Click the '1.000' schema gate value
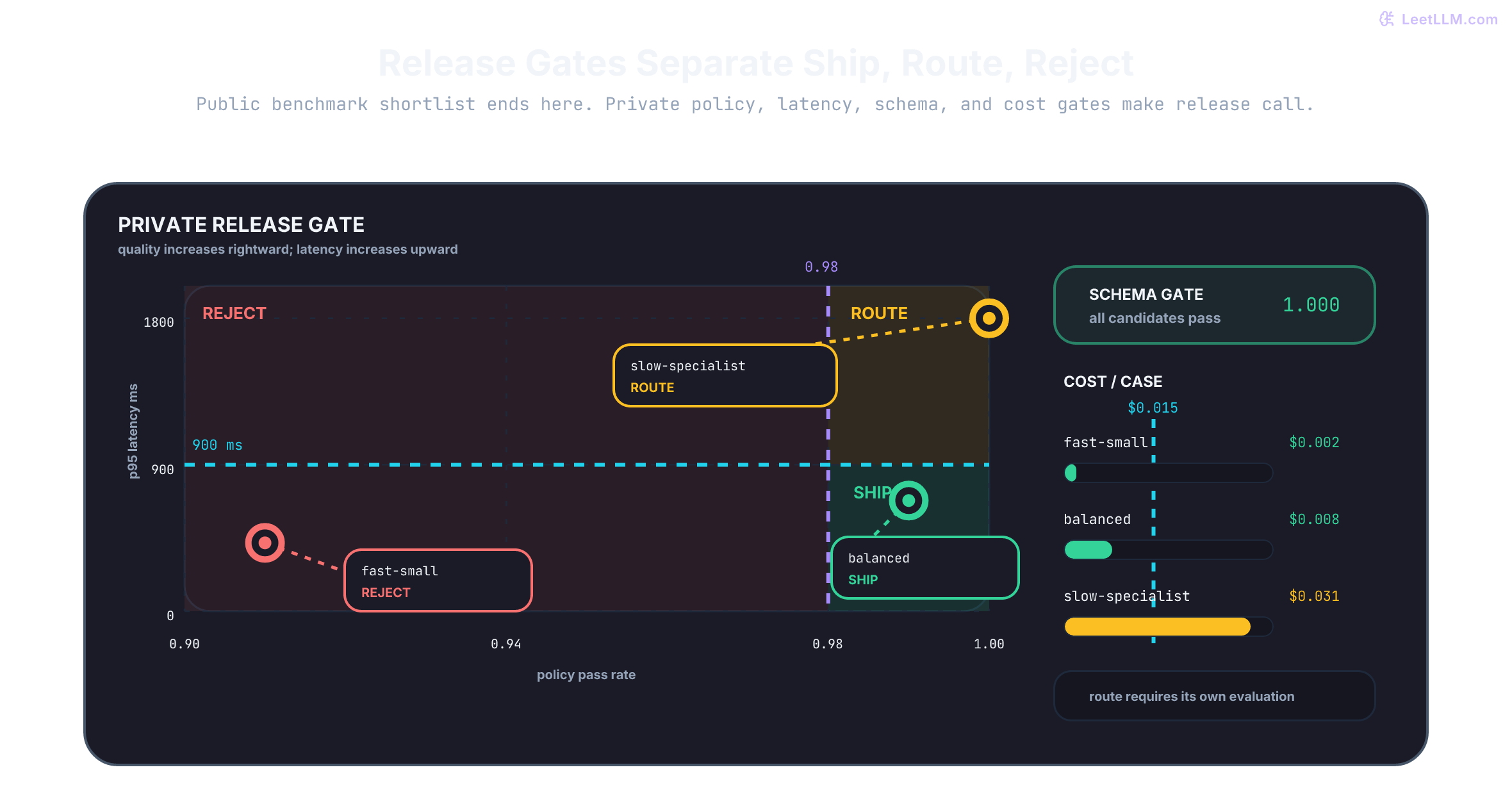1512x797 pixels. [1311, 305]
